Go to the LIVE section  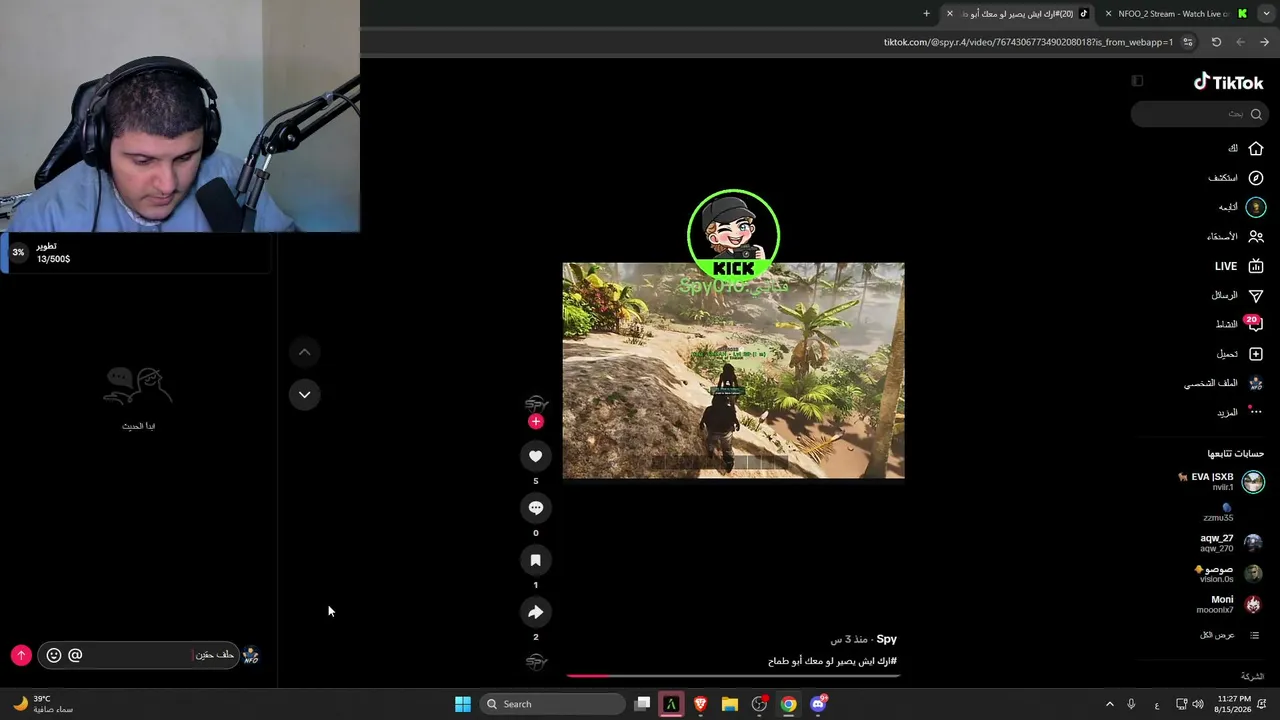tap(1239, 266)
